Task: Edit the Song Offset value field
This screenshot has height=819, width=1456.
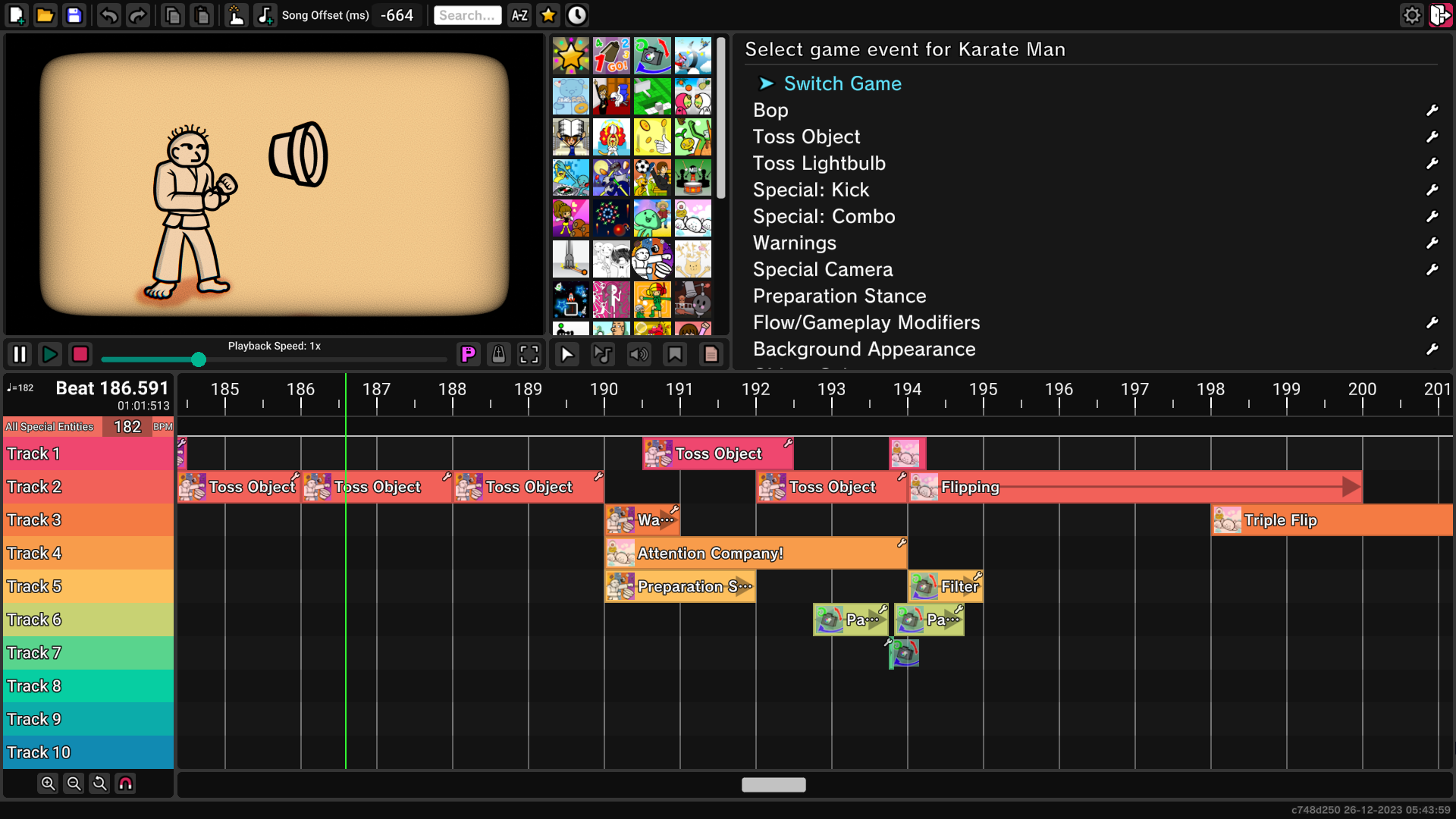Action: click(397, 15)
